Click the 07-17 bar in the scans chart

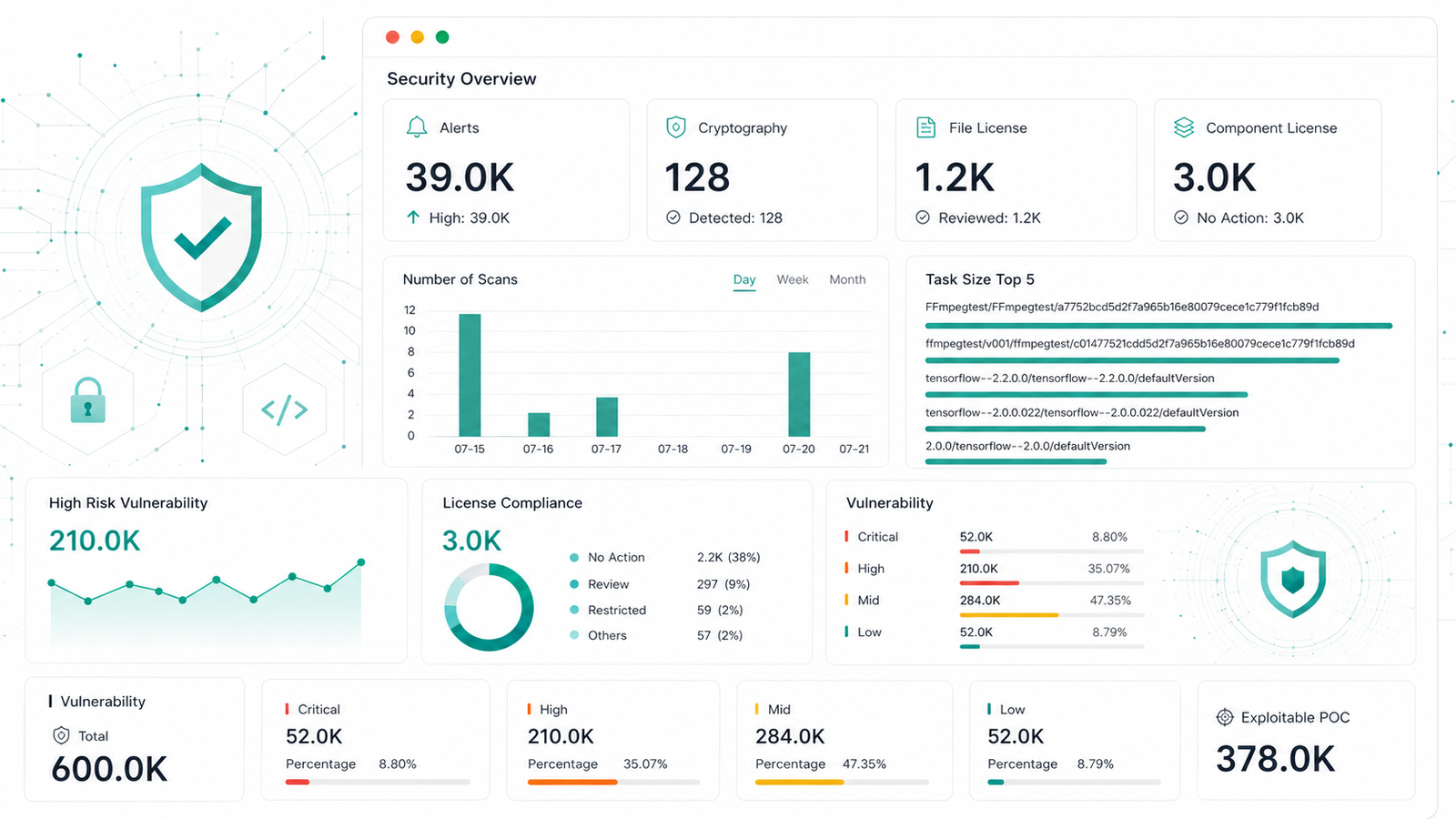[x=607, y=417]
